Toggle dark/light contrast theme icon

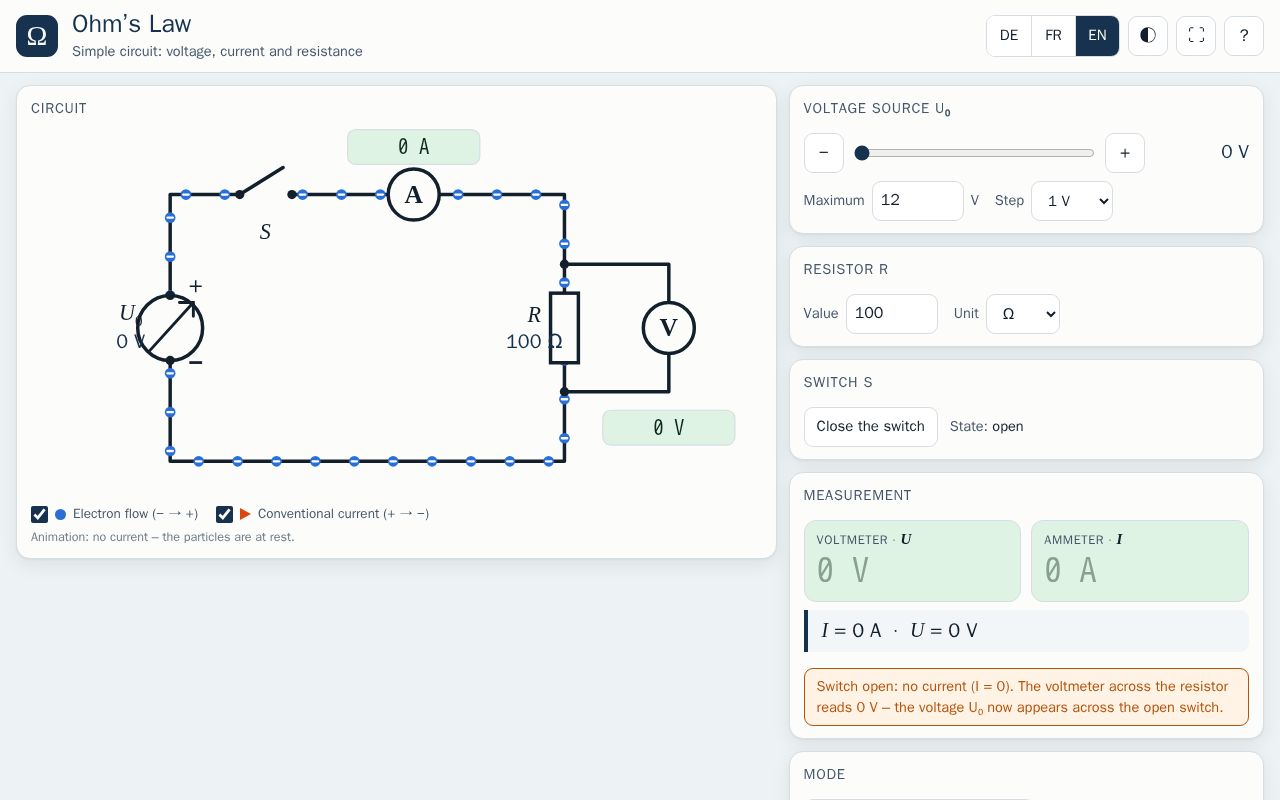pos(1148,36)
